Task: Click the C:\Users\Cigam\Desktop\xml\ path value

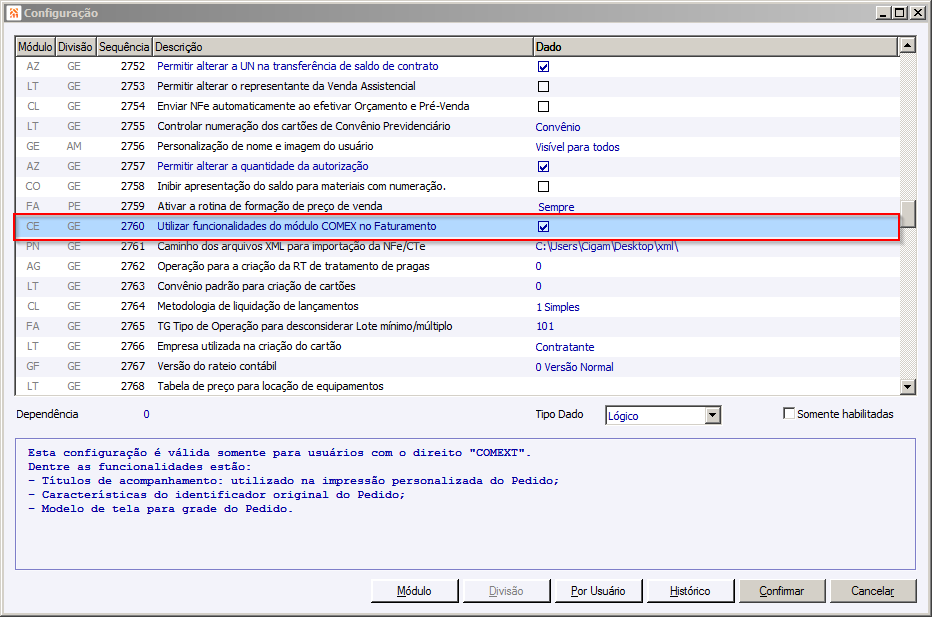Action: 606,246
